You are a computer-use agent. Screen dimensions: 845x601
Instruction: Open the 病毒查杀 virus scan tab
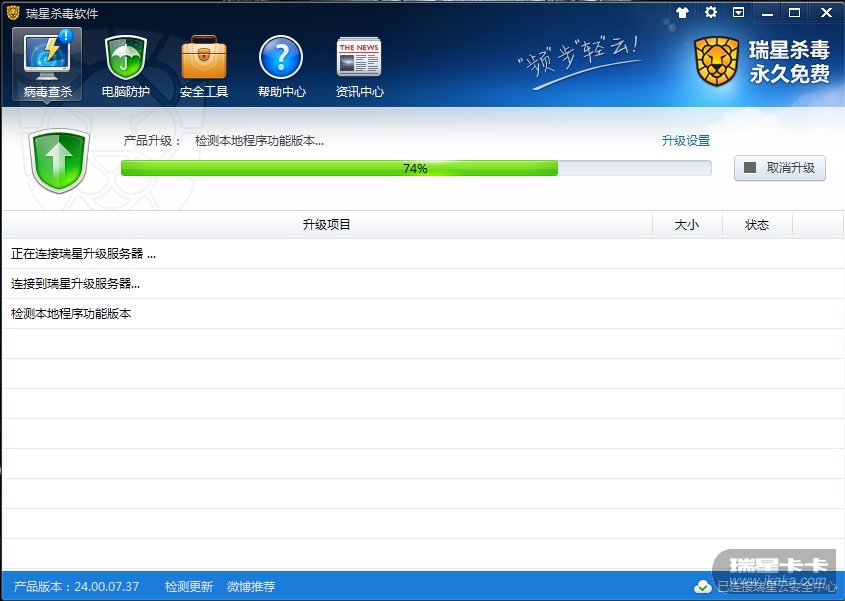[47, 64]
